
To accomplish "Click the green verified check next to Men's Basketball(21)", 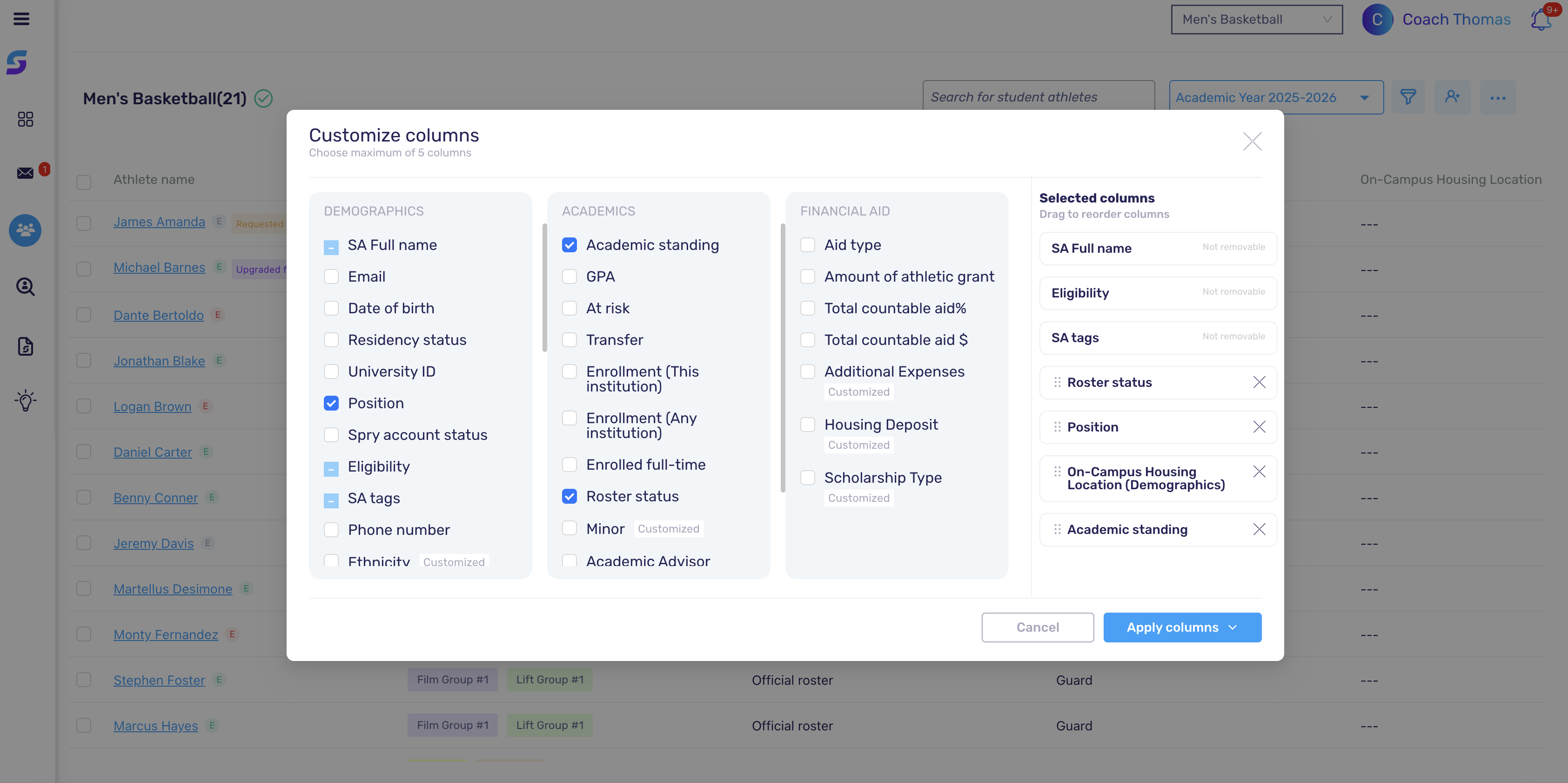I will [263, 98].
